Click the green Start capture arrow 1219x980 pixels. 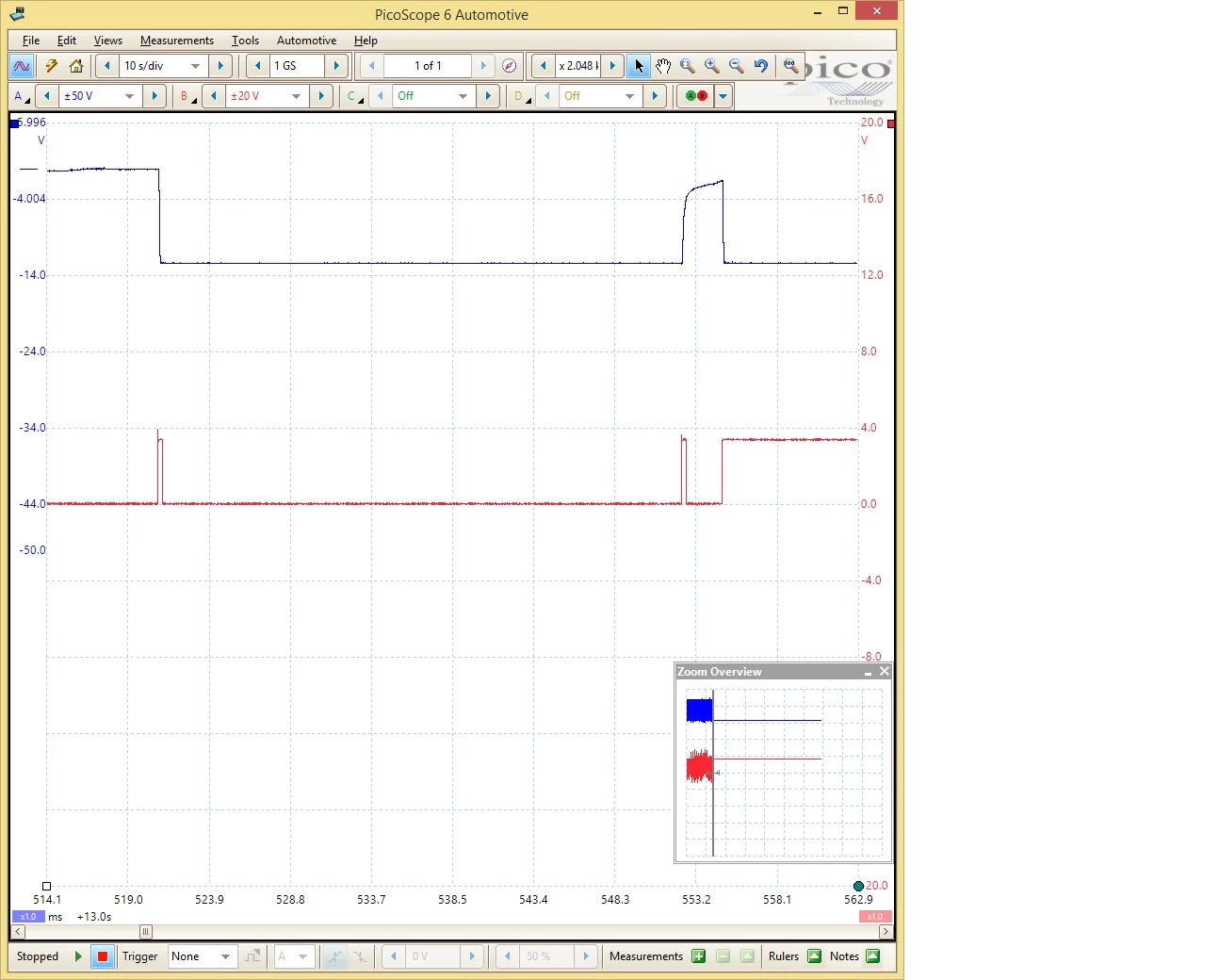(x=78, y=956)
